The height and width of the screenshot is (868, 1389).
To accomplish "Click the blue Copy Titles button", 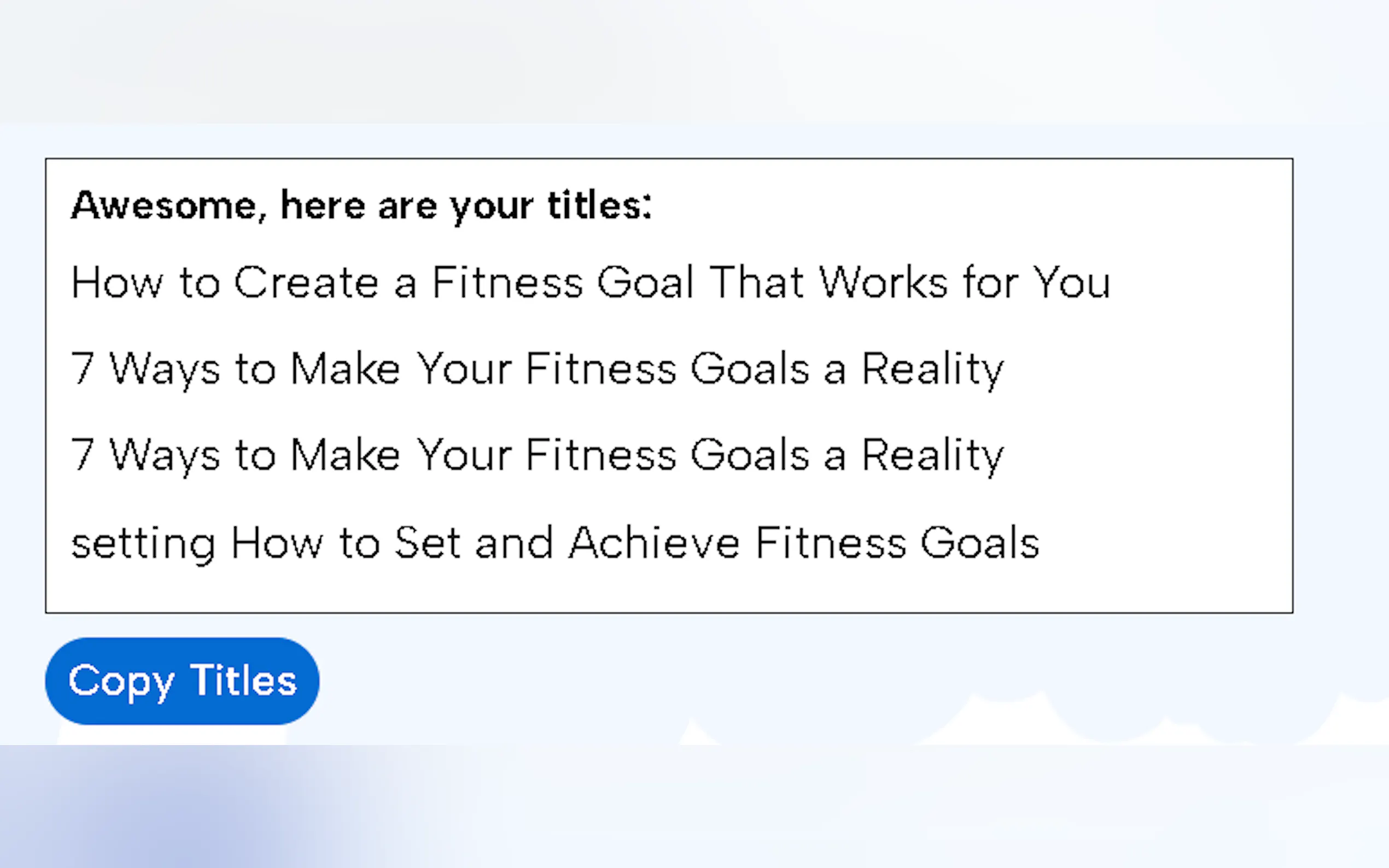I will (182, 681).
